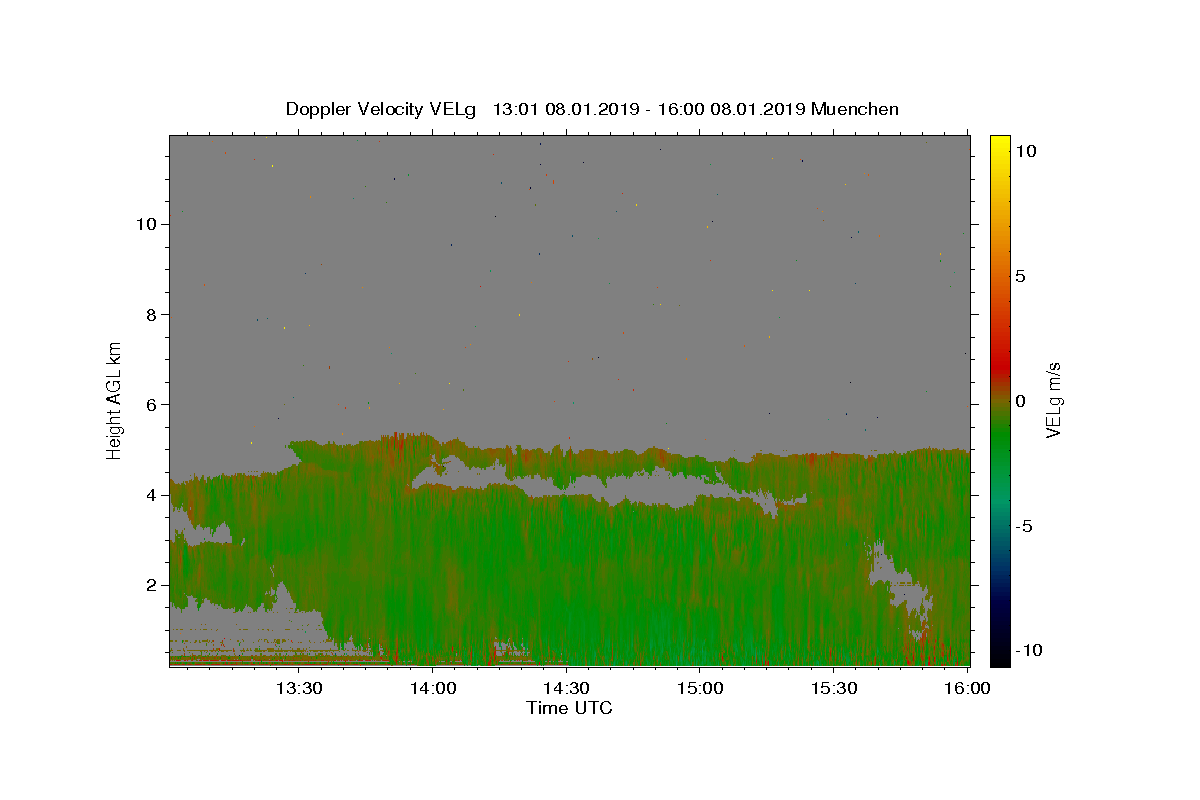Viewport: 1200px width, 800px height.
Task: Click the 'Muenchen' location in the title
Action: (x=855, y=109)
